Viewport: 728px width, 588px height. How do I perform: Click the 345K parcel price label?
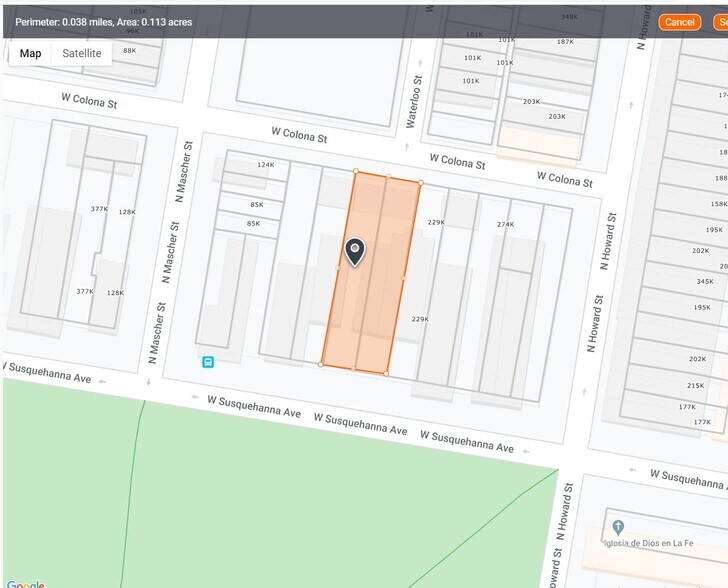click(703, 282)
